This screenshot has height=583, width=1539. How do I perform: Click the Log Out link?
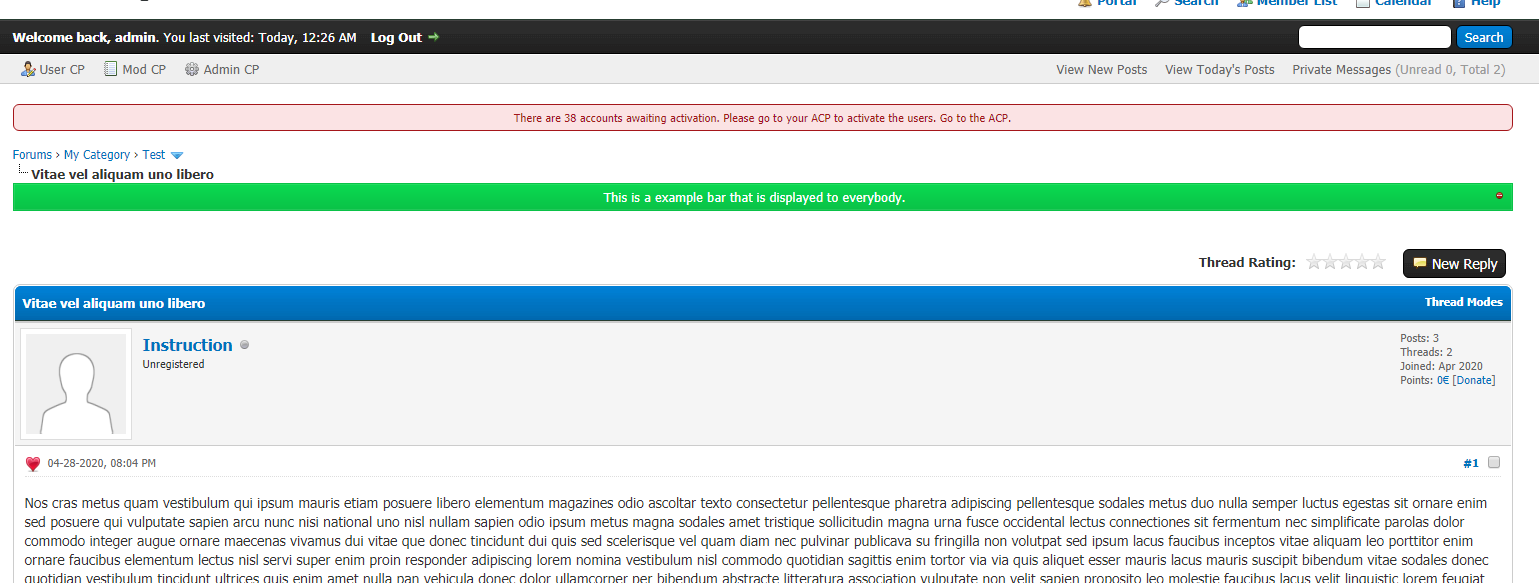(396, 37)
